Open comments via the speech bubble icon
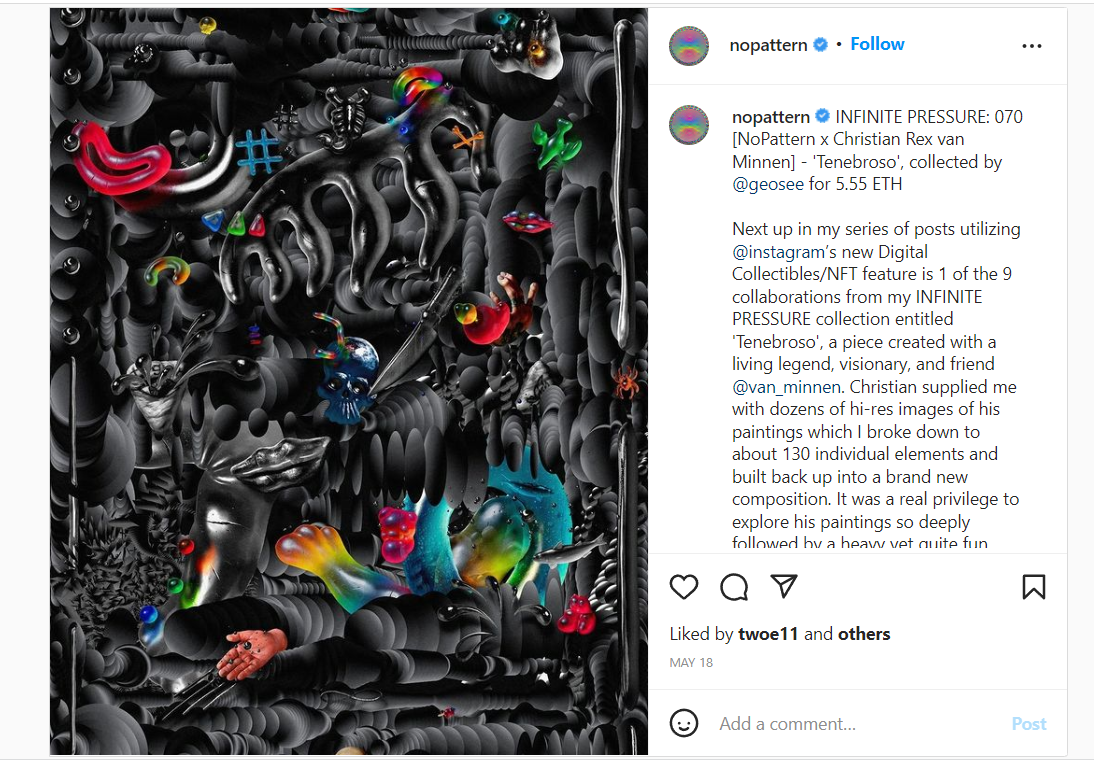 (x=734, y=587)
